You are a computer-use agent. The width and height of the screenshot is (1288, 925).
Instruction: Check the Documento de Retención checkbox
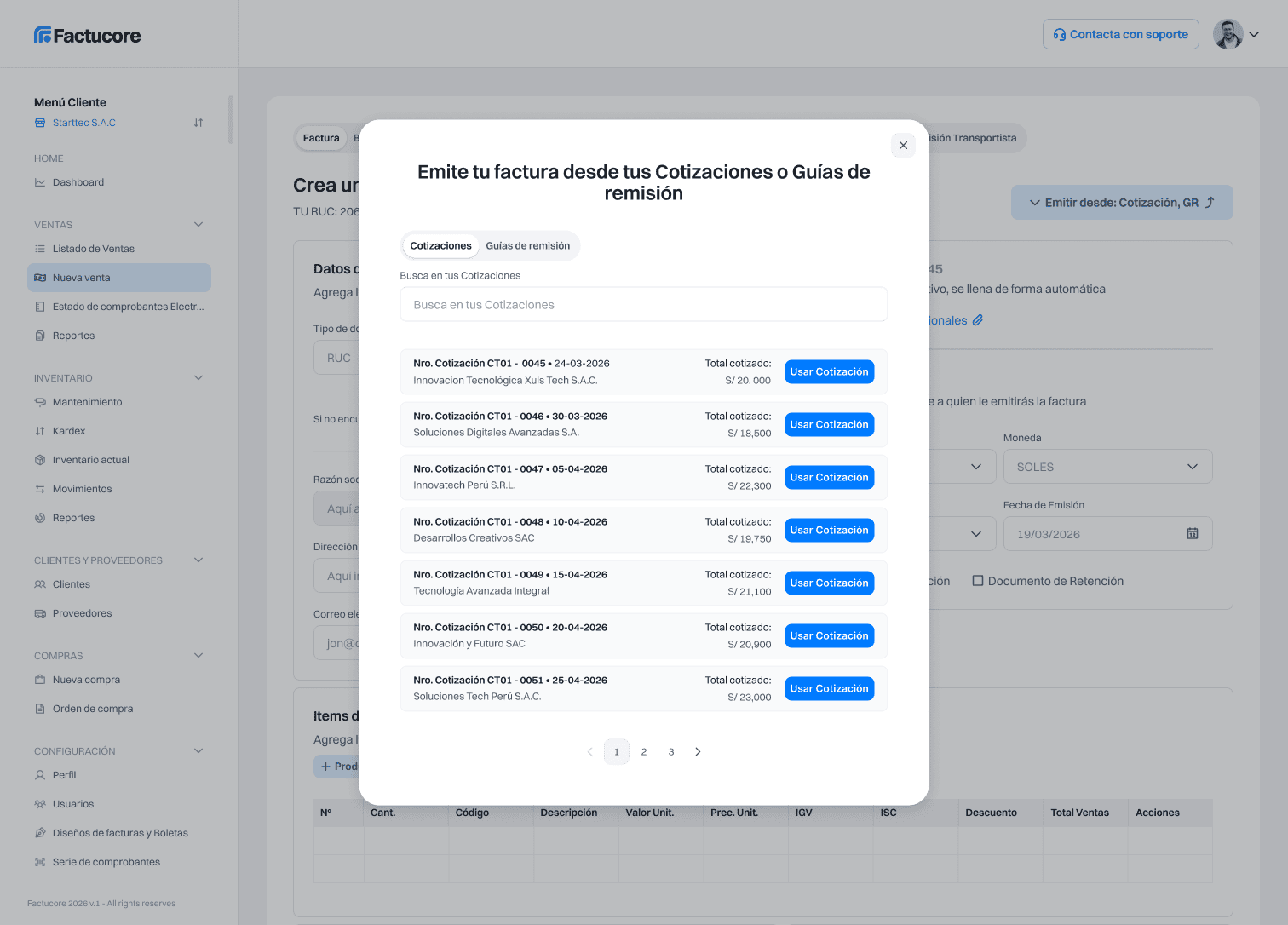pos(978,581)
